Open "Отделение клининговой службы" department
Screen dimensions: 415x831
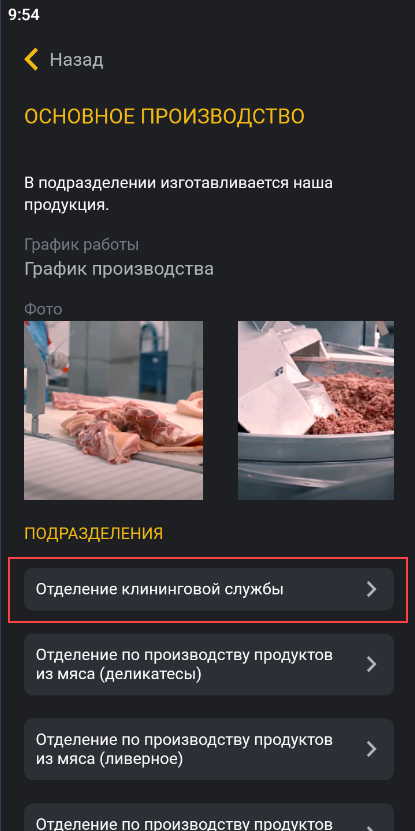209,589
